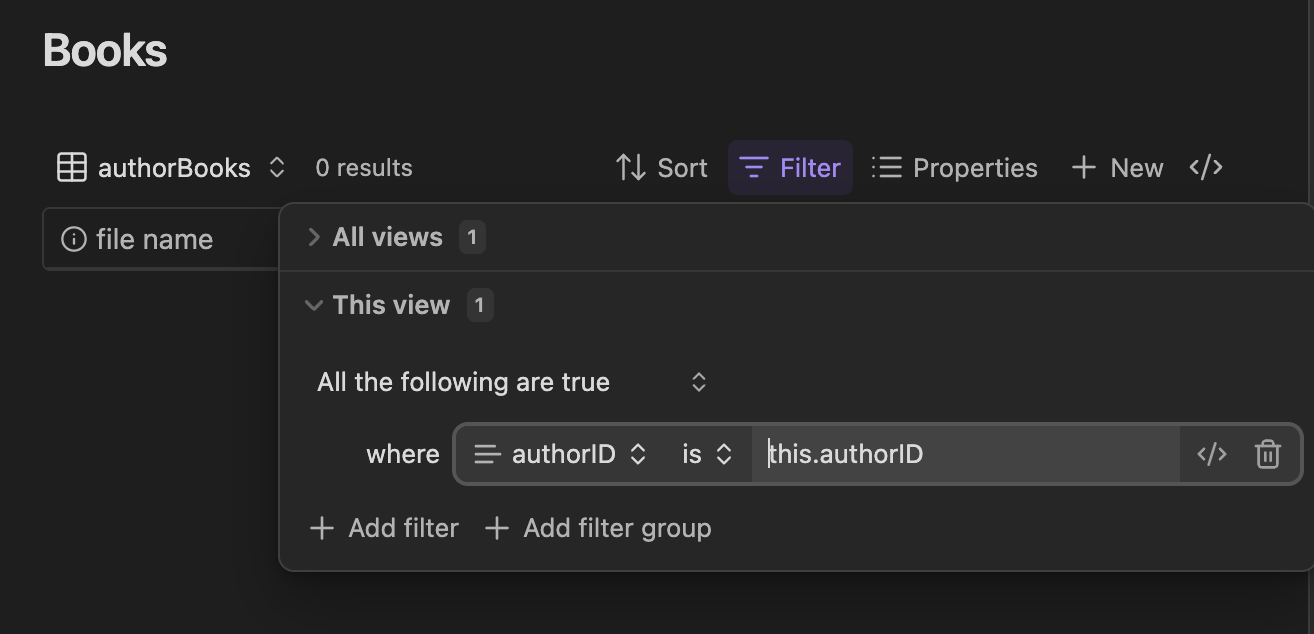The height and width of the screenshot is (634, 1314).
Task: Change the 'is' operator dropdown
Action: click(x=707, y=454)
